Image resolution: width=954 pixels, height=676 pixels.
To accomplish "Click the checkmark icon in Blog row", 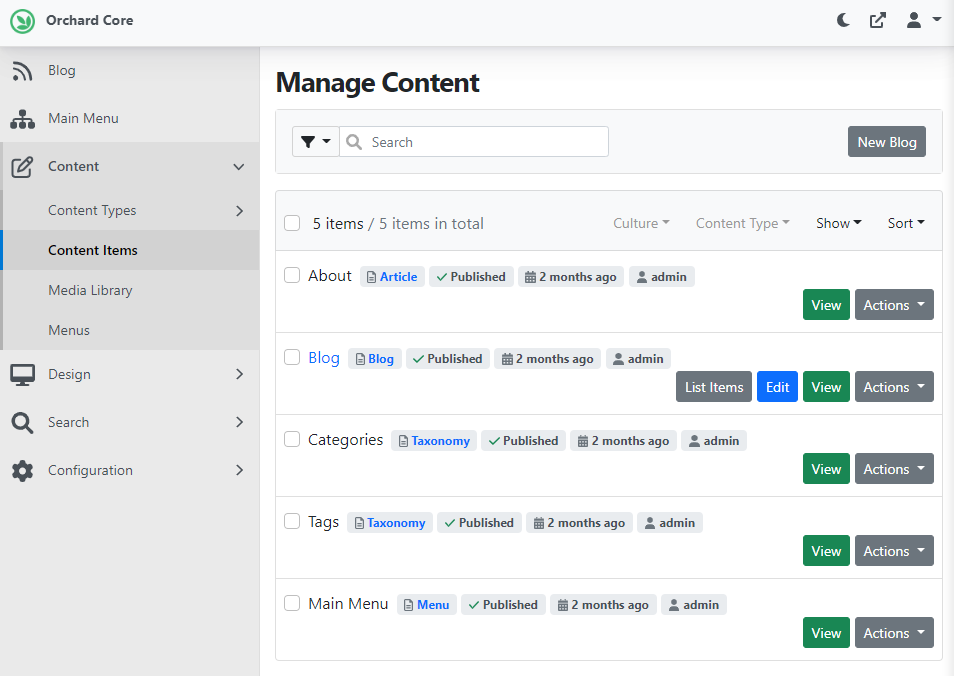I will (419, 360).
